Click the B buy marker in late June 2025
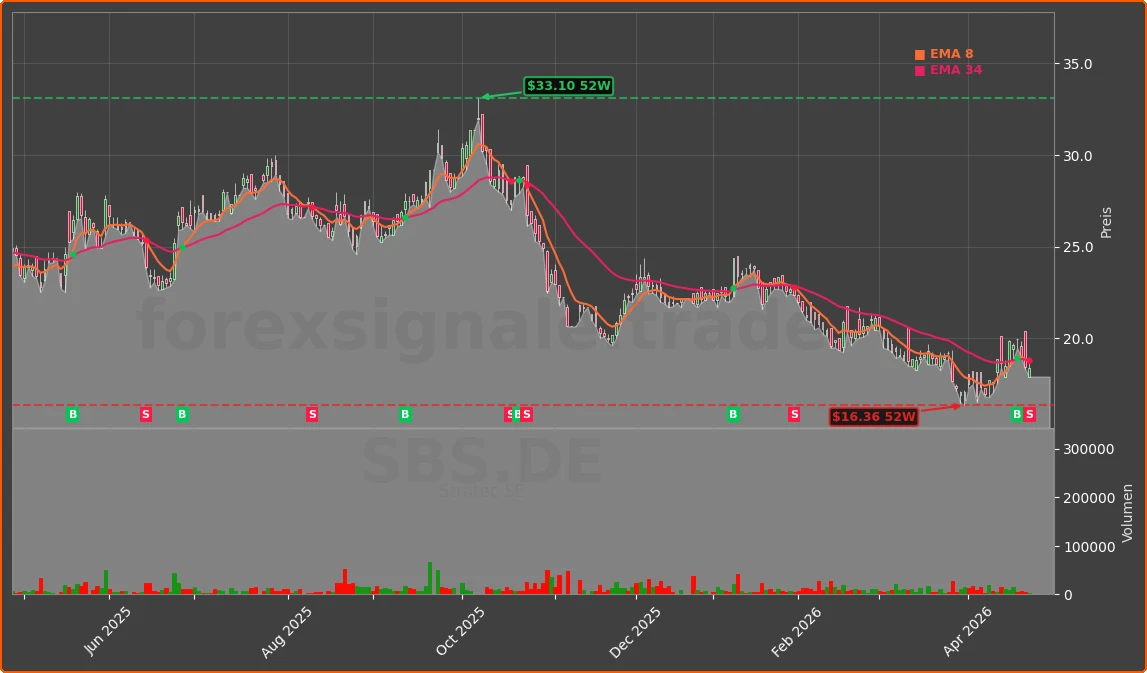This screenshot has height=673, width=1147. pyautogui.click(x=182, y=415)
